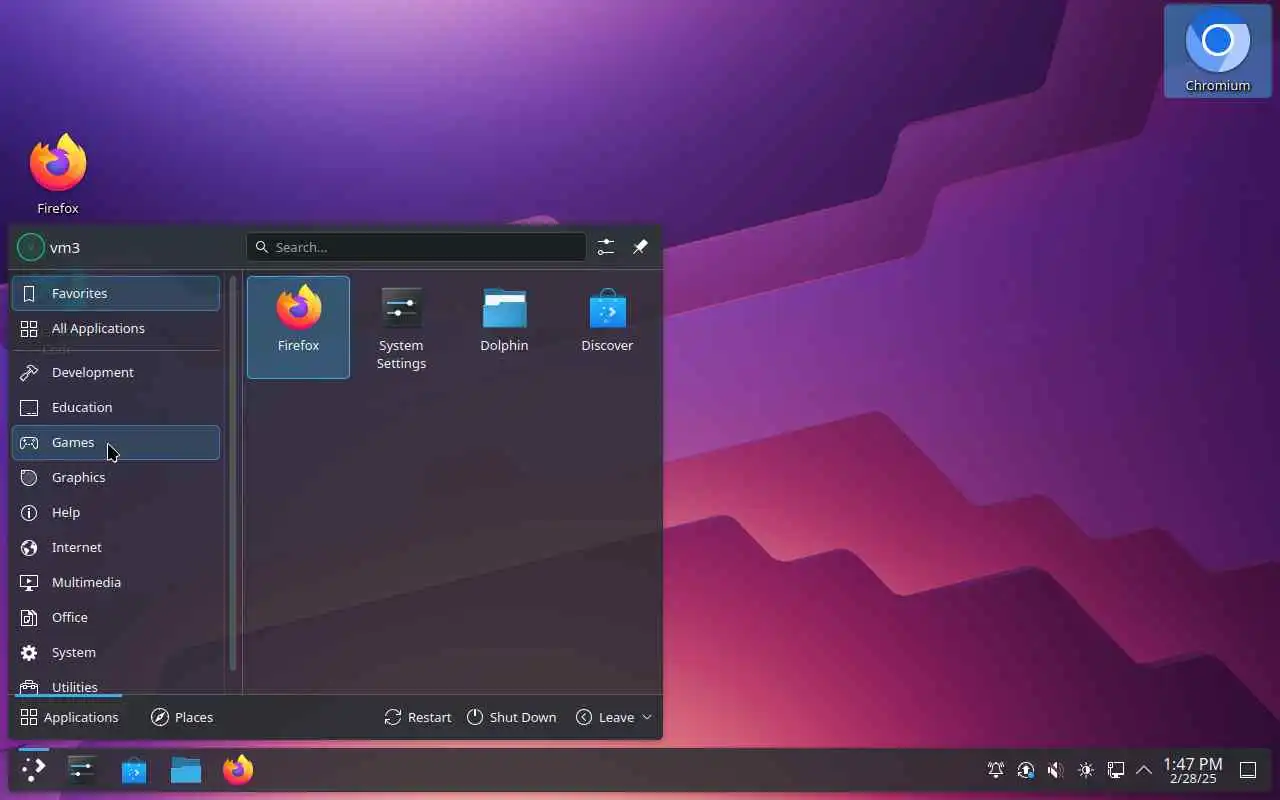Screen dimensions: 1280x800
Task: Open the Graphics category
Action: tap(116, 477)
